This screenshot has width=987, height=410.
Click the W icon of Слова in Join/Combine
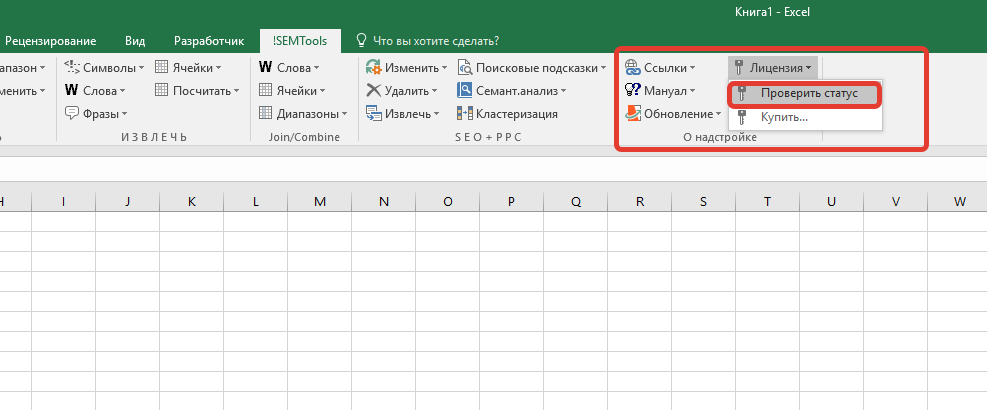[266, 67]
